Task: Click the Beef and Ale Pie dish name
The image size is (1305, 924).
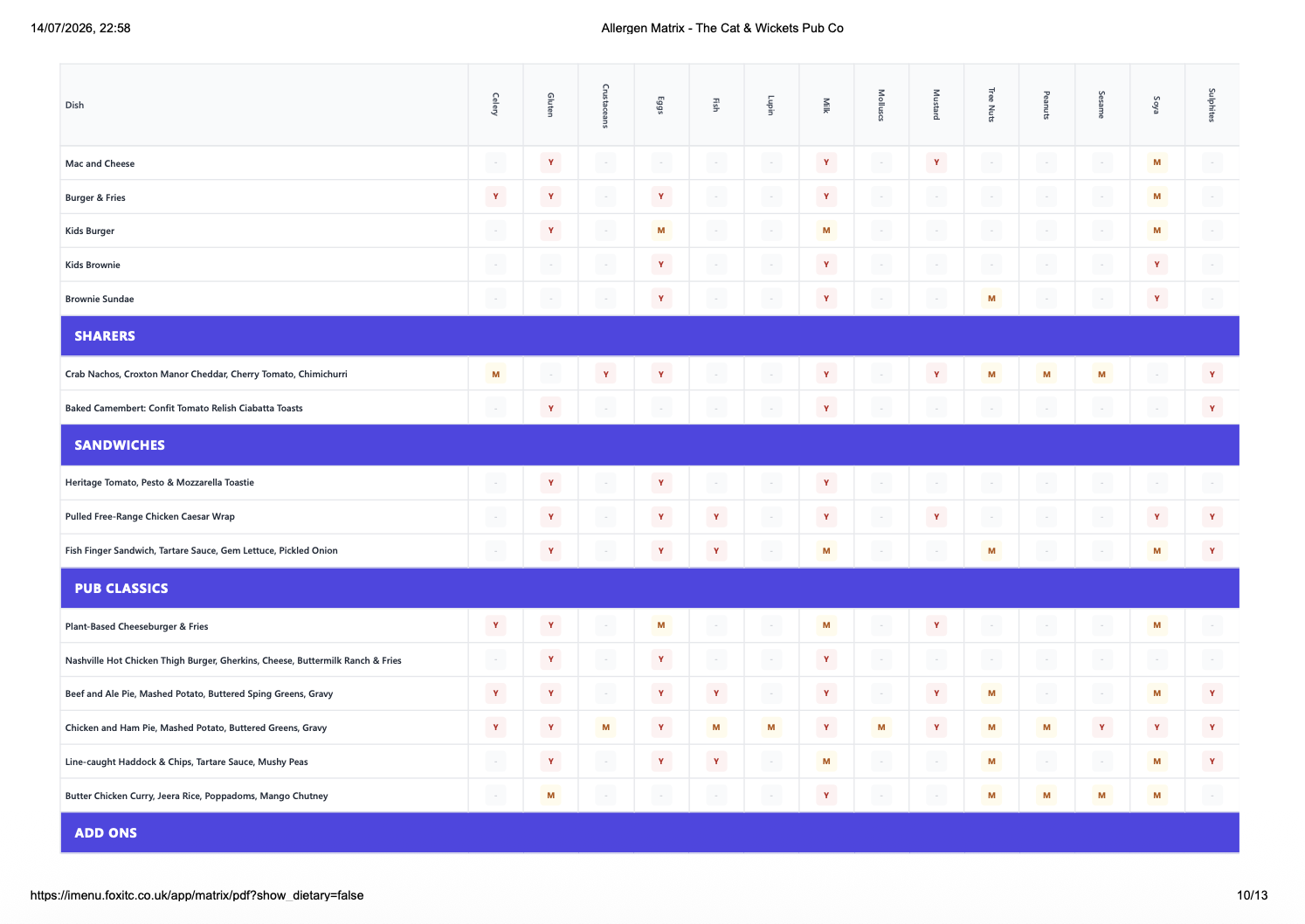Action: tap(199, 693)
